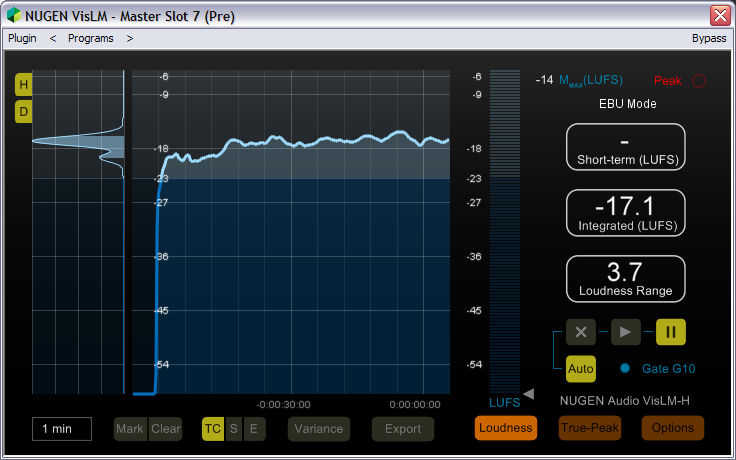Click the meter target arrow marker
This screenshot has width=736, height=460.
[529, 393]
